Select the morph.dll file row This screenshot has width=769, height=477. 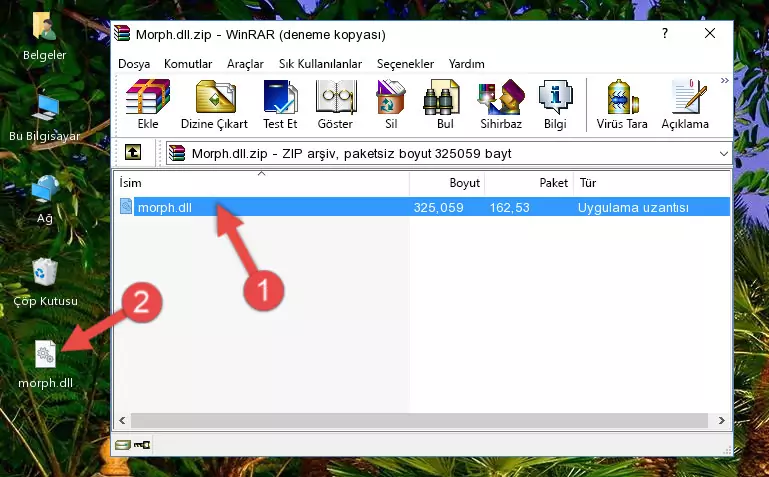(424, 207)
